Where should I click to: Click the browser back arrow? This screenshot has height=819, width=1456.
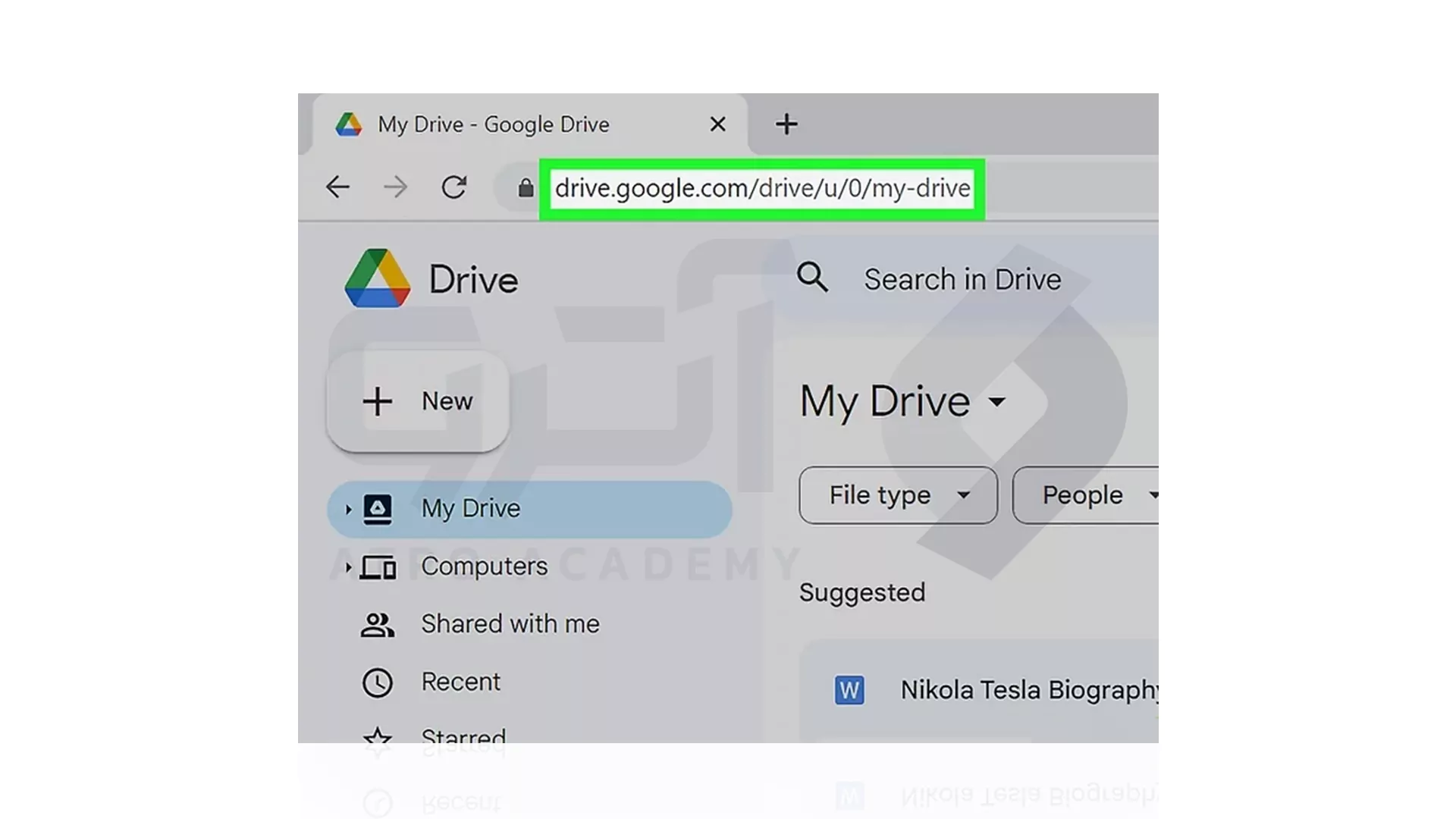[337, 187]
